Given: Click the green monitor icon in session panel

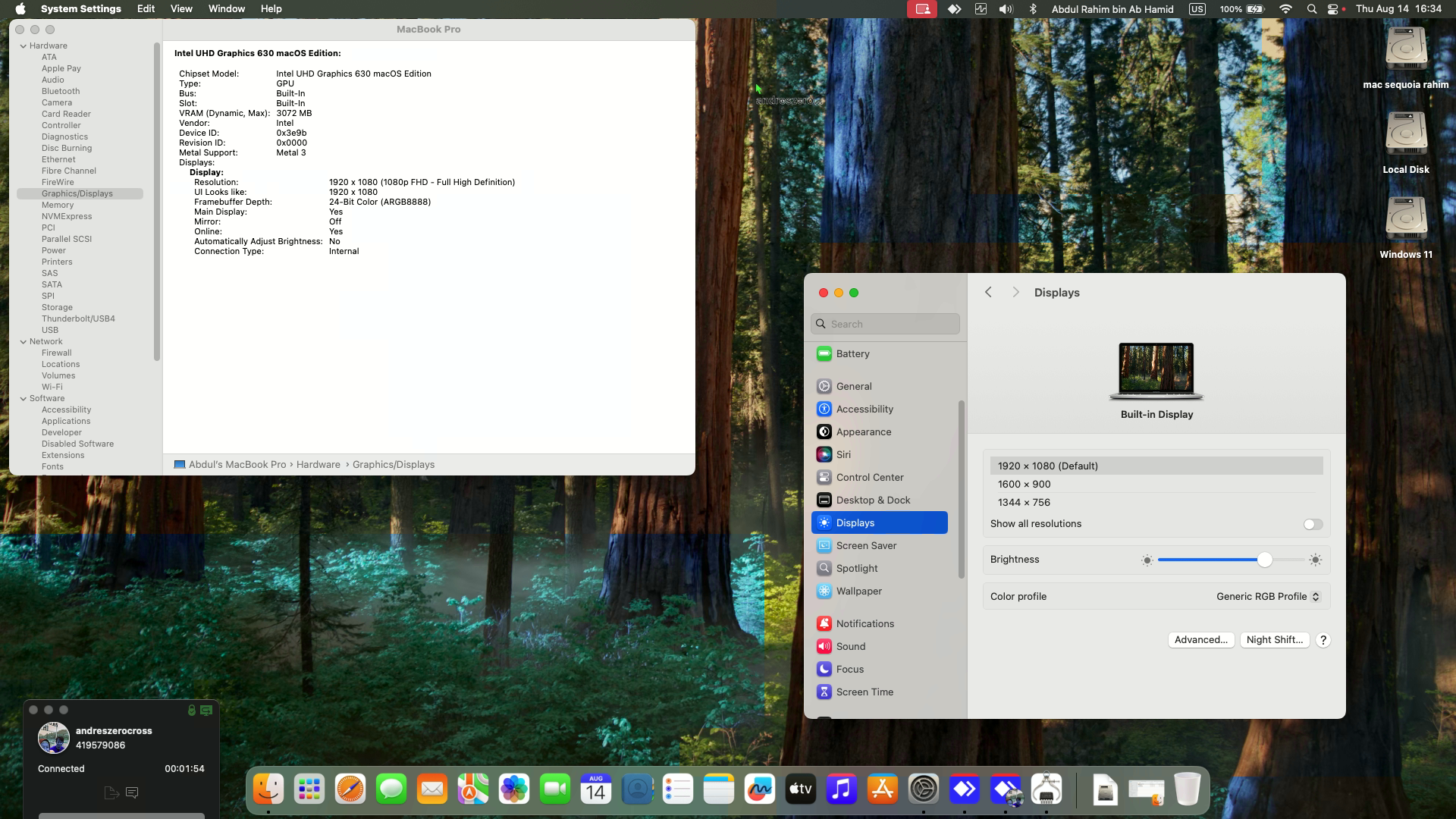Looking at the screenshot, I should [x=206, y=711].
